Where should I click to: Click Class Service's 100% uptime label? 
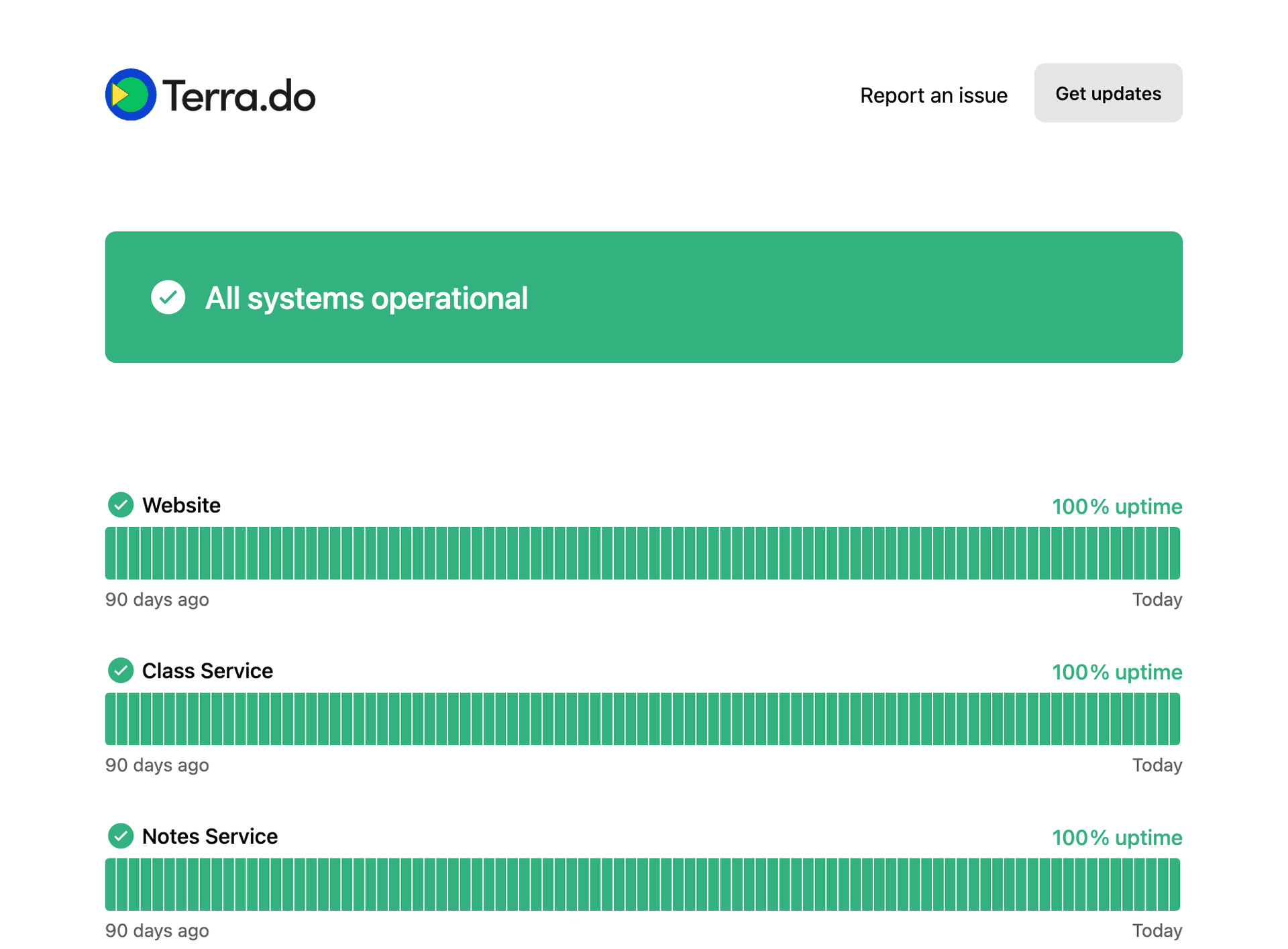[x=1116, y=672]
